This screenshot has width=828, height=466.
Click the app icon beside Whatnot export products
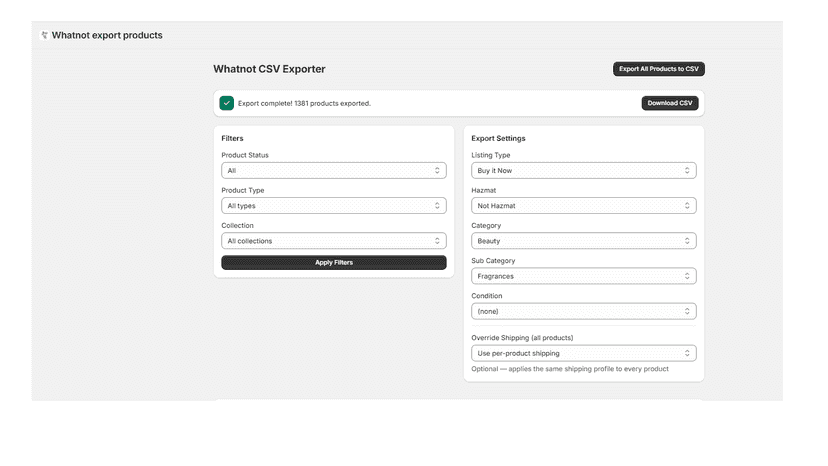click(x=44, y=35)
